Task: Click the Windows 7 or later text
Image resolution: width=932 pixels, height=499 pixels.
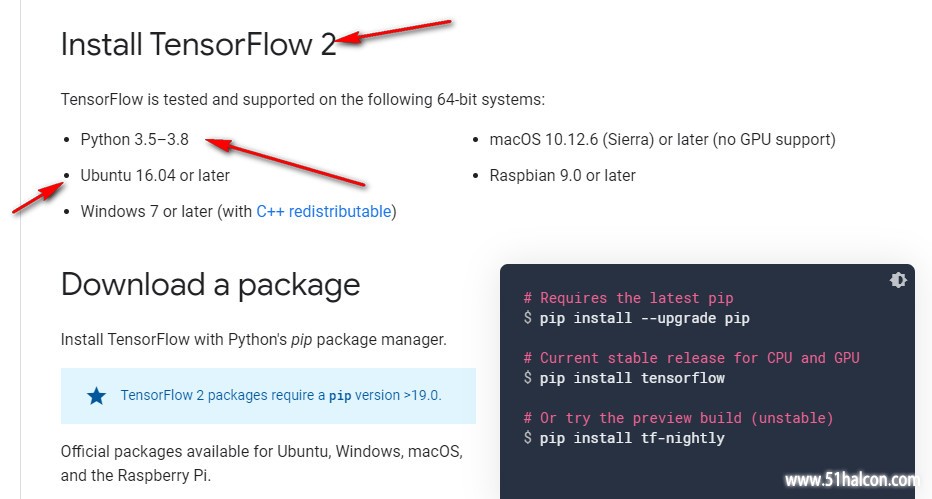Action: pos(147,211)
